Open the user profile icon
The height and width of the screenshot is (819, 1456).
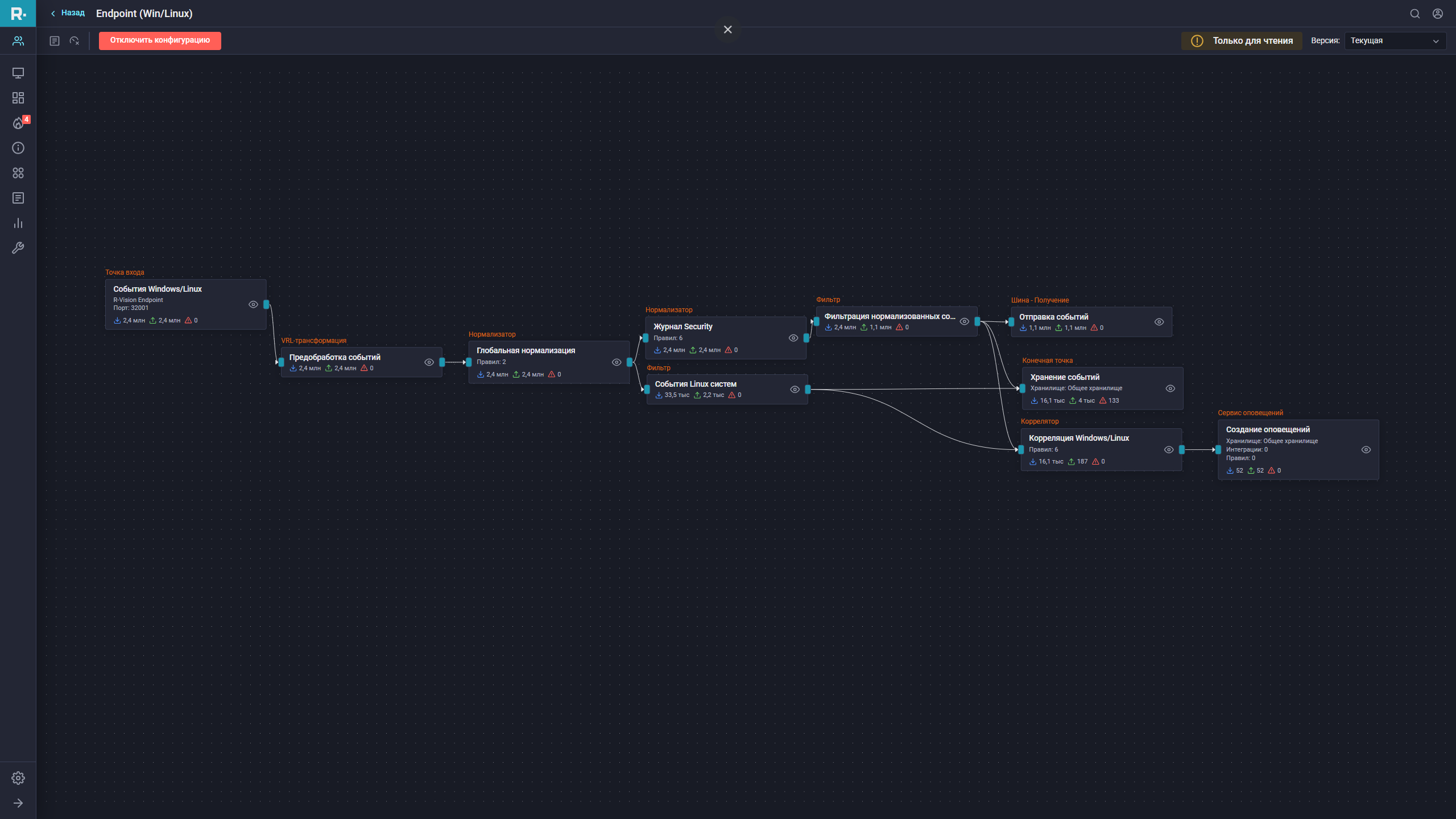(x=1438, y=14)
